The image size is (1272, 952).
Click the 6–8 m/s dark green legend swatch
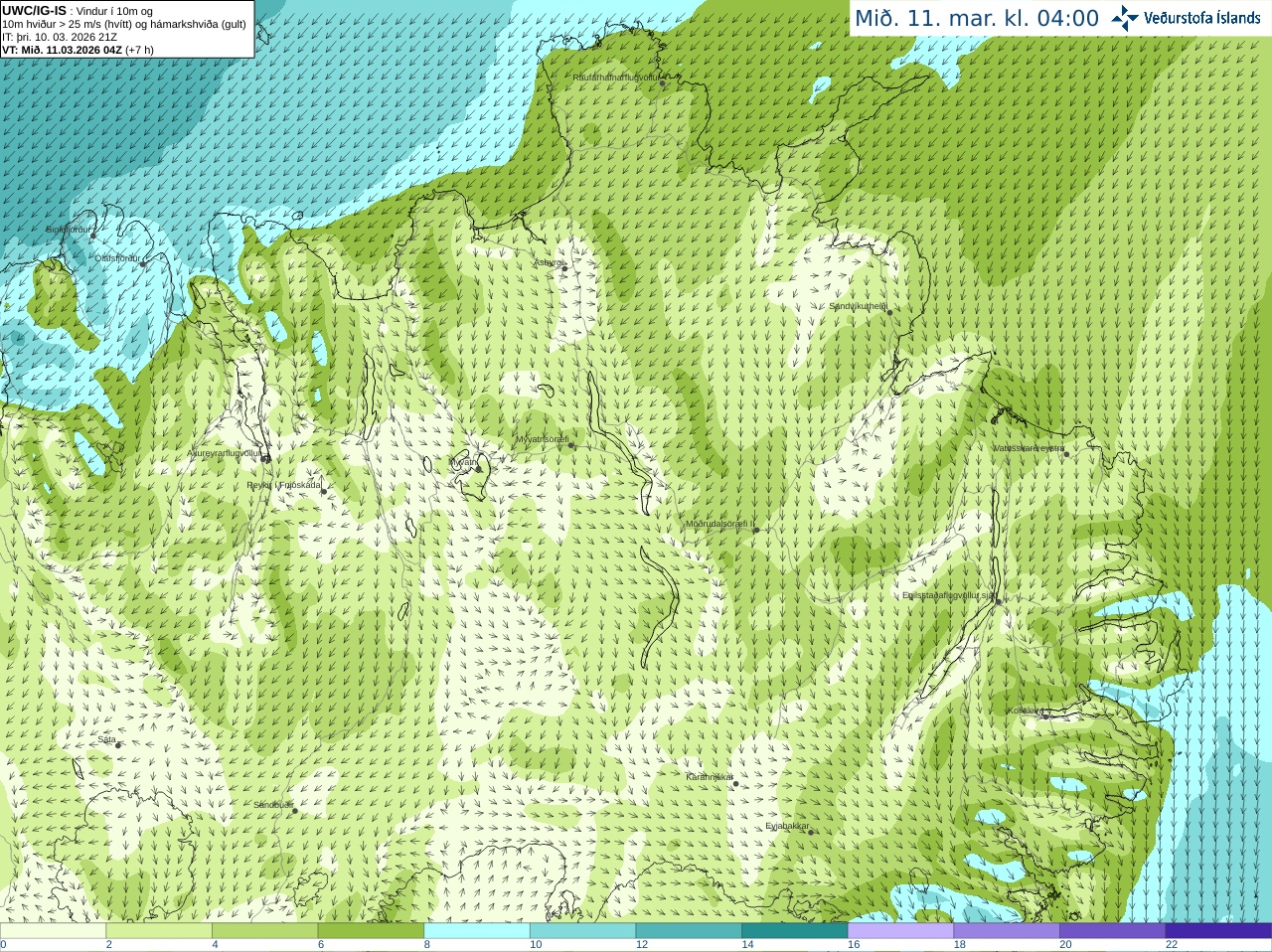coord(371,931)
